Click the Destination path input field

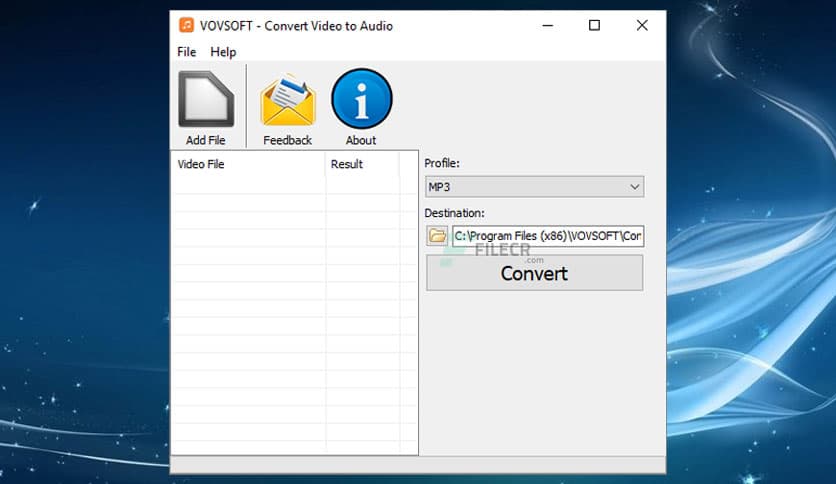tap(548, 236)
